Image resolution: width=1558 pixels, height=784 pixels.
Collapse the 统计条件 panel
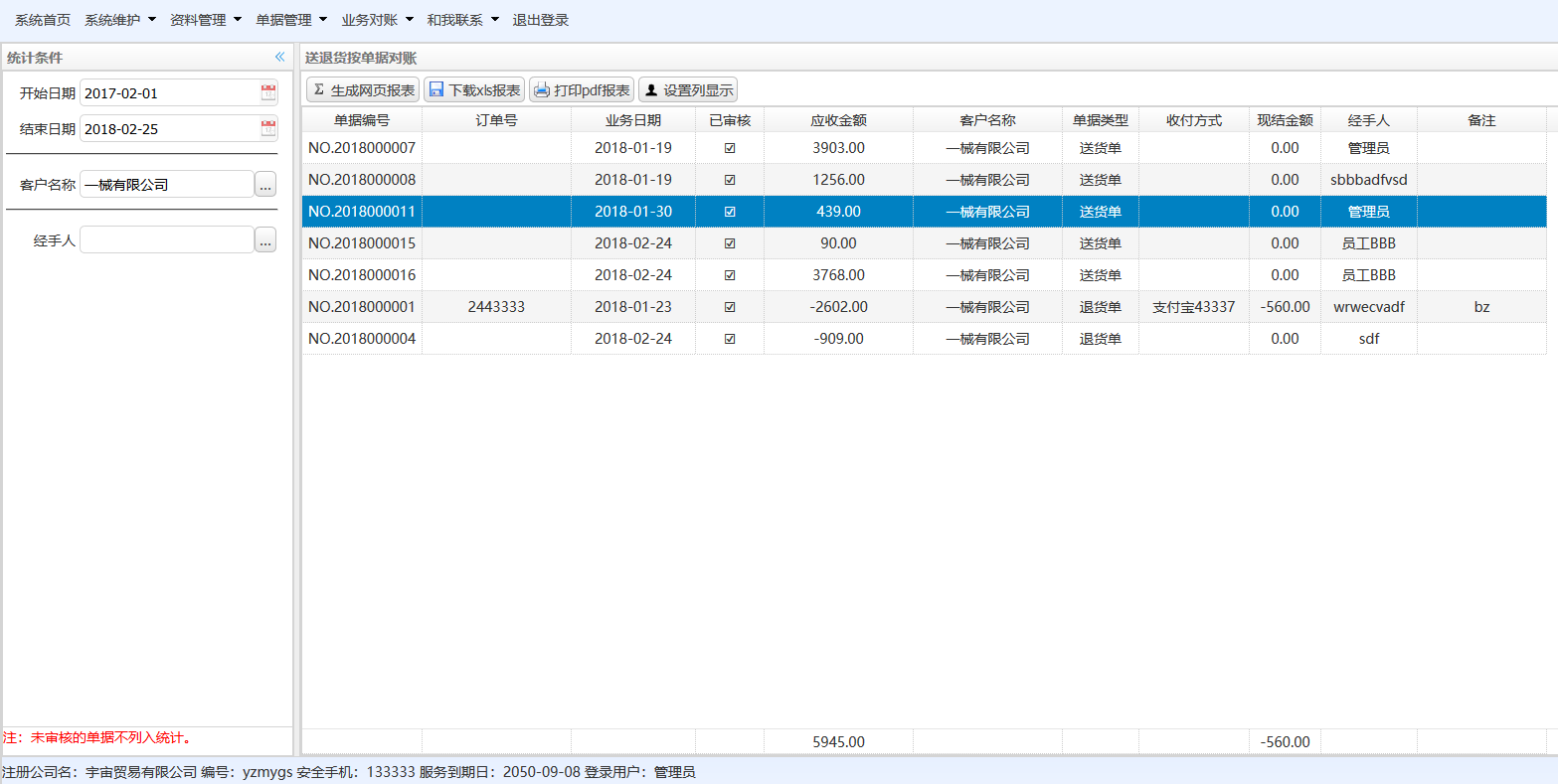coord(279,58)
